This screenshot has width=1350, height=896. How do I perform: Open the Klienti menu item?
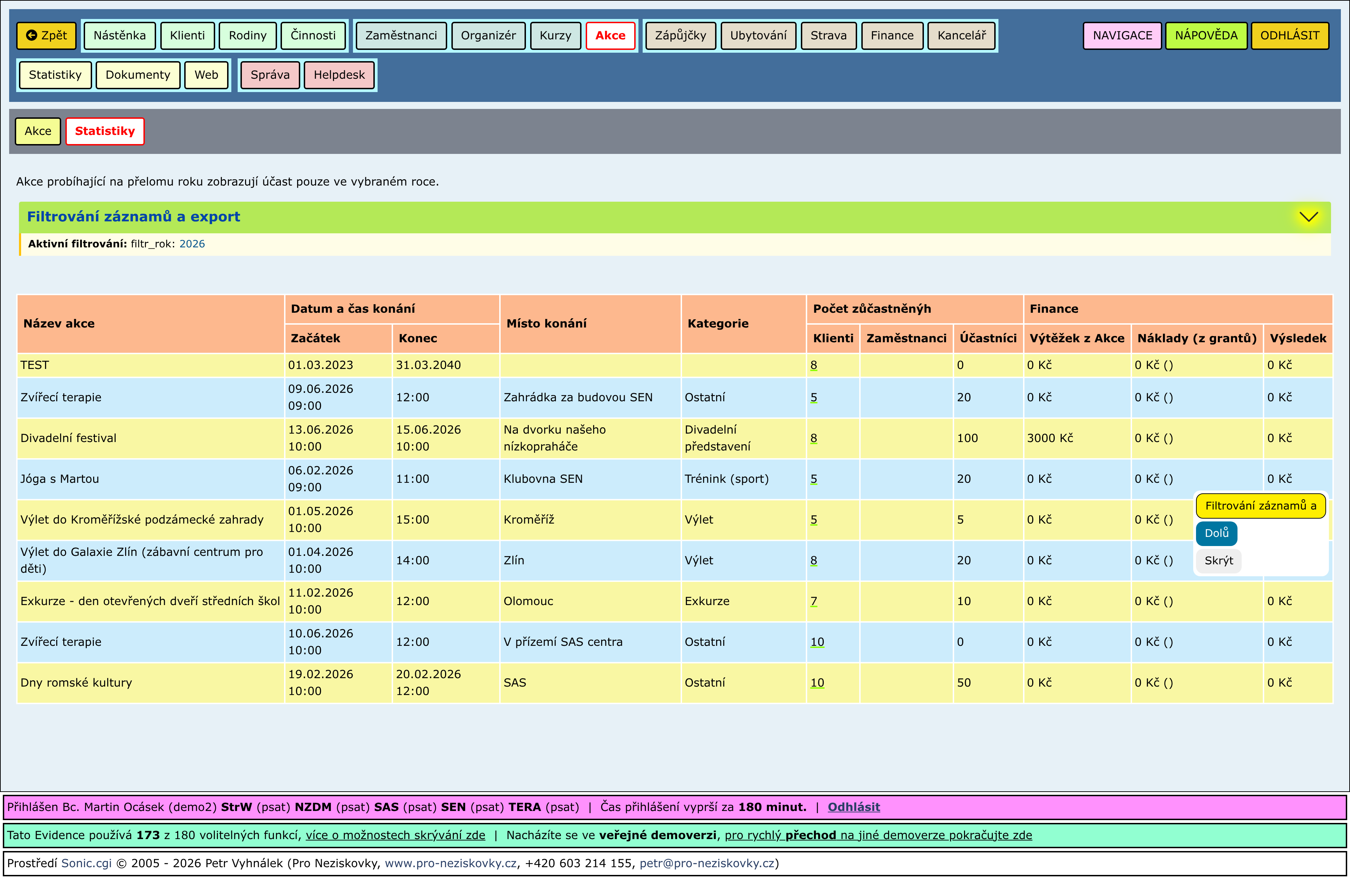coord(187,35)
